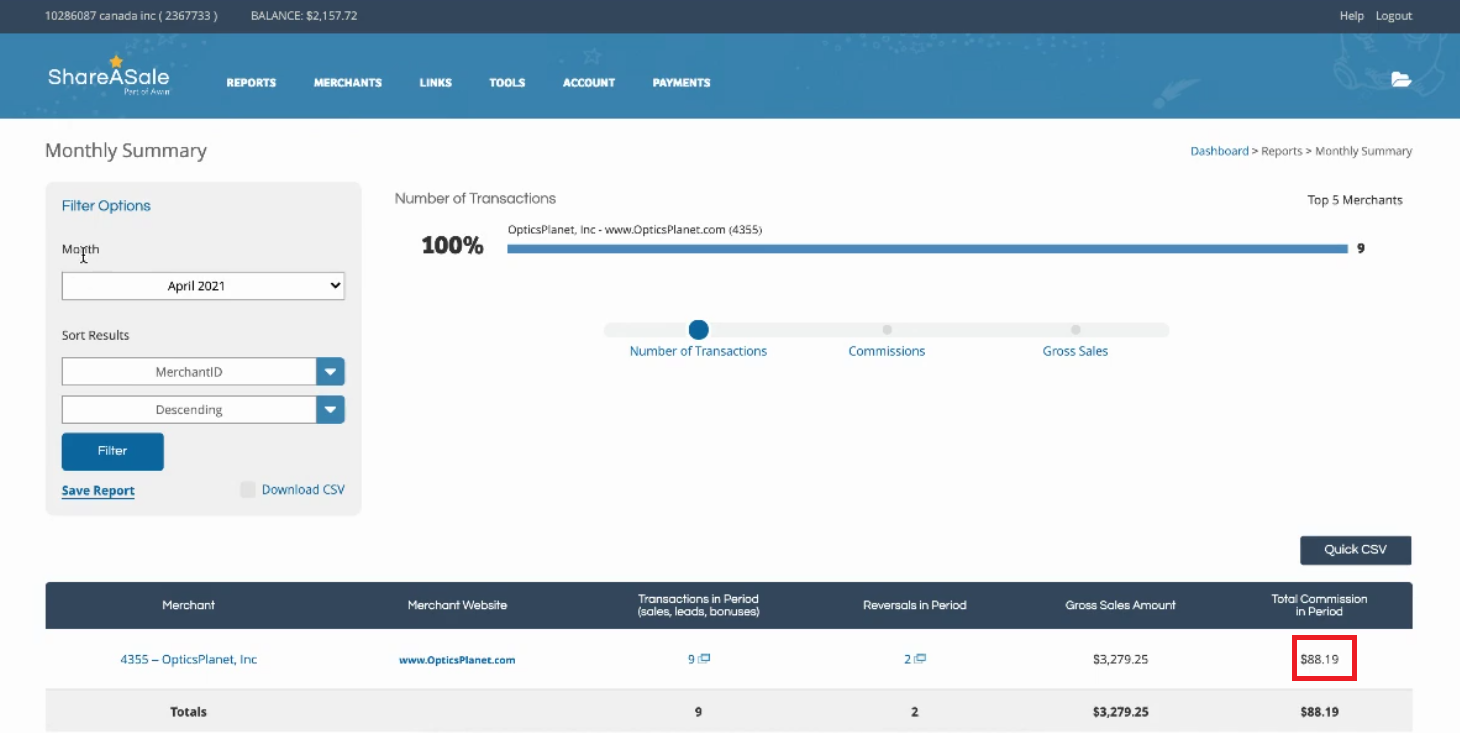Click the Gross Sales label under the slider
The height and width of the screenshot is (733, 1460).
[1075, 351]
